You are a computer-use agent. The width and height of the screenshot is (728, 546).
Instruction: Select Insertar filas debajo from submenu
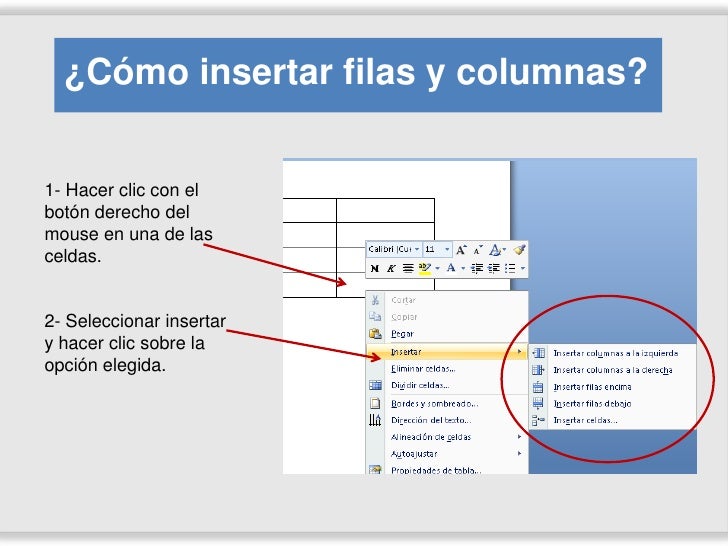point(612,403)
